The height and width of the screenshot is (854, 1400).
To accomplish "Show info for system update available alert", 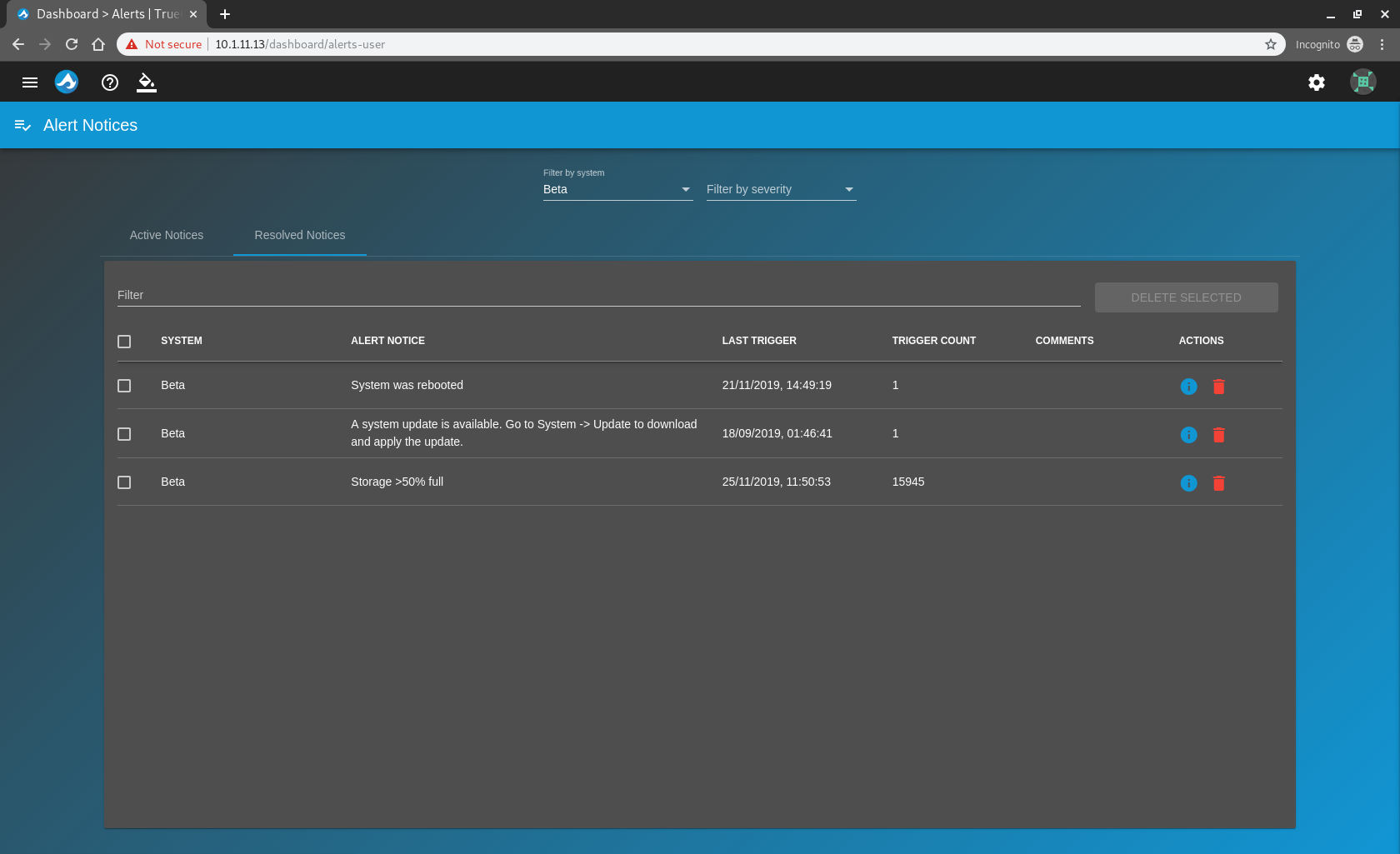I will pyautogui.click(x=1189, y=435).
